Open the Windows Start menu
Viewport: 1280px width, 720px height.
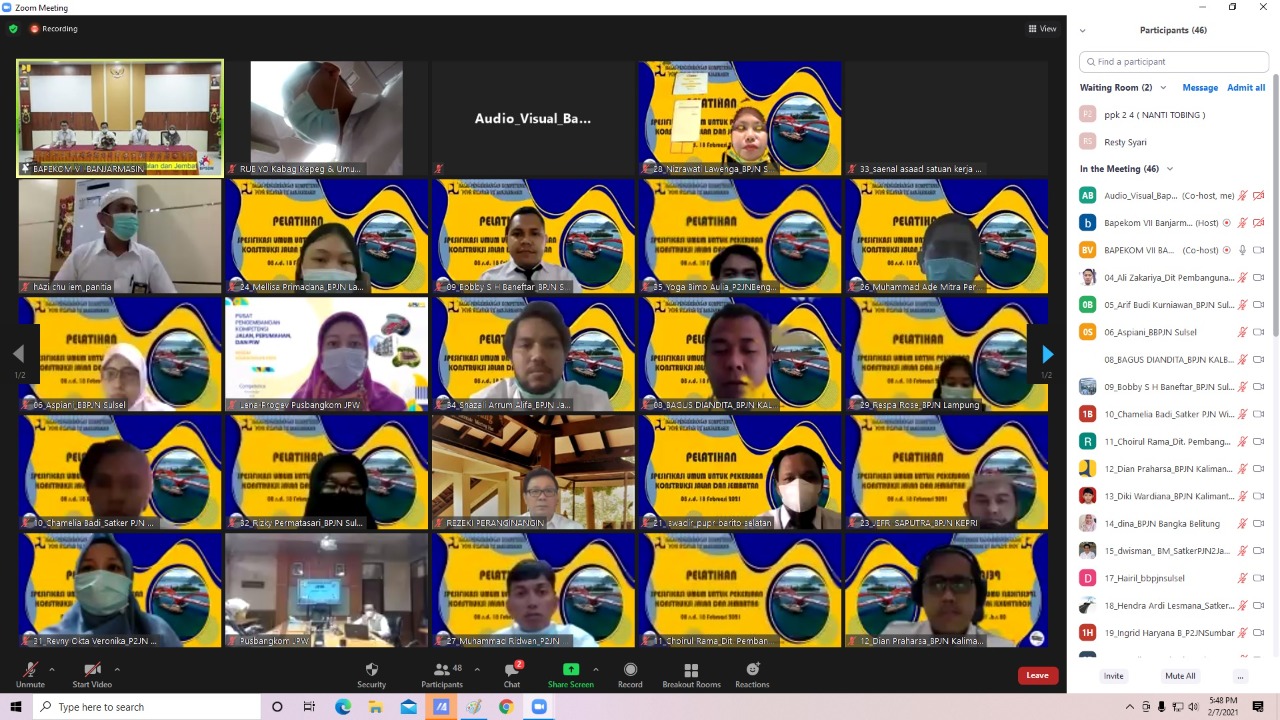pyautogui.click(x=16, y=707)
